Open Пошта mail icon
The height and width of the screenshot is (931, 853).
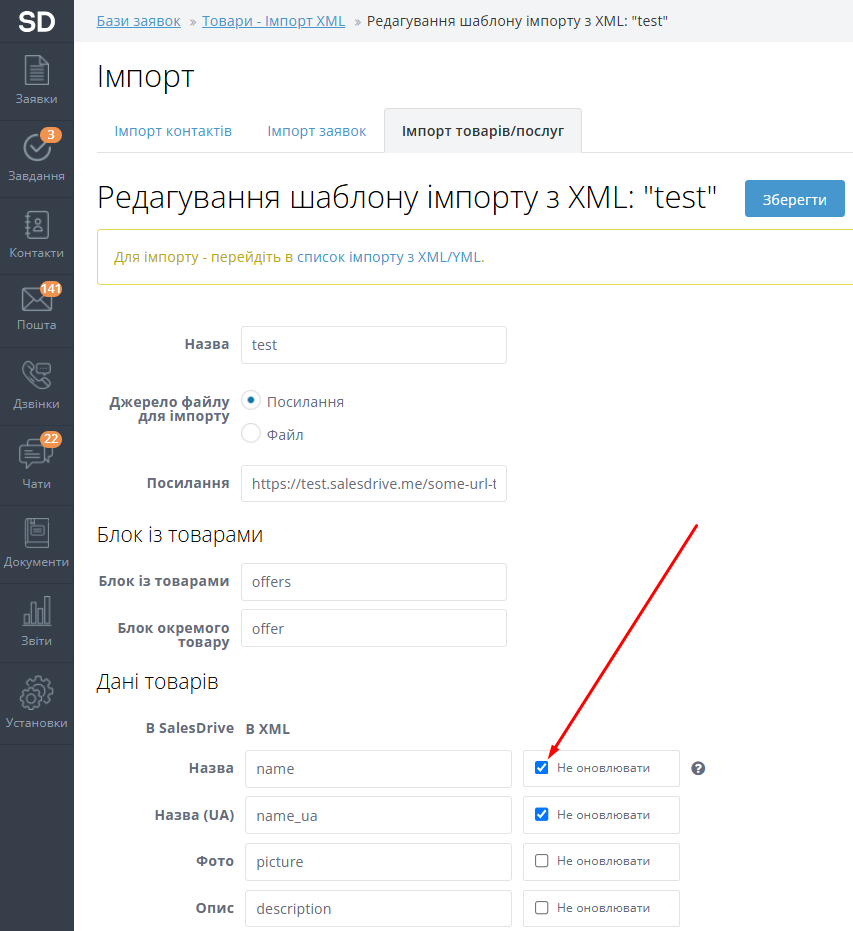click(x=37, y=308)
